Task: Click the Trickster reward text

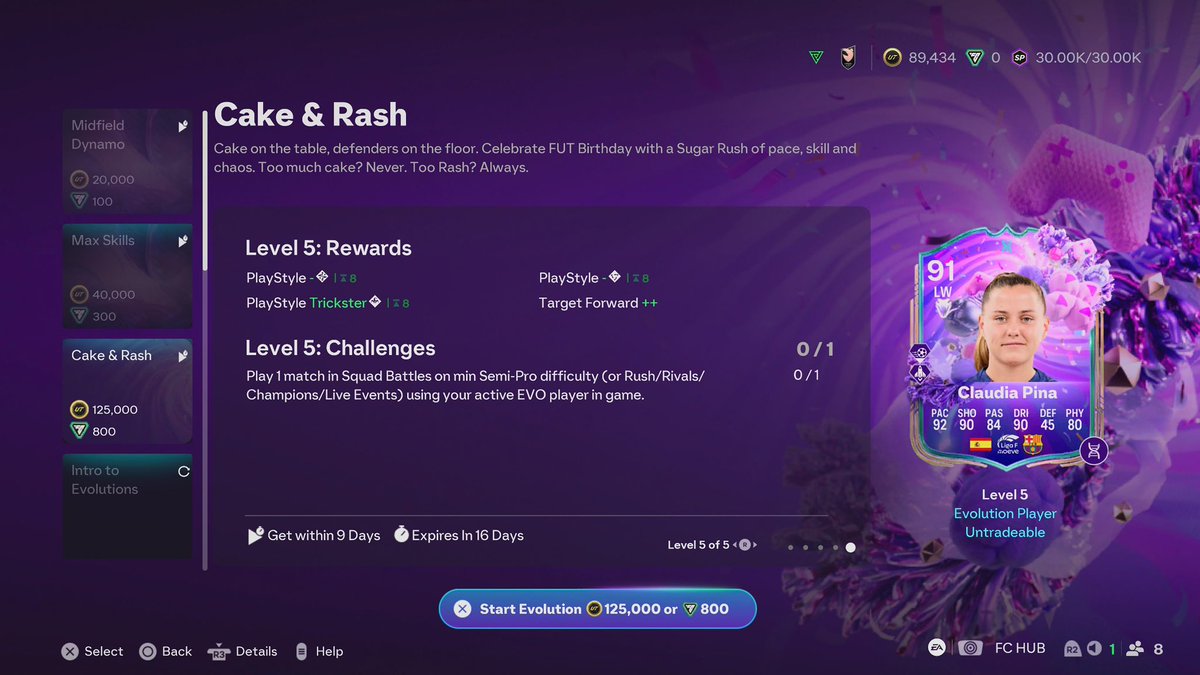Action: click(338, 302)
